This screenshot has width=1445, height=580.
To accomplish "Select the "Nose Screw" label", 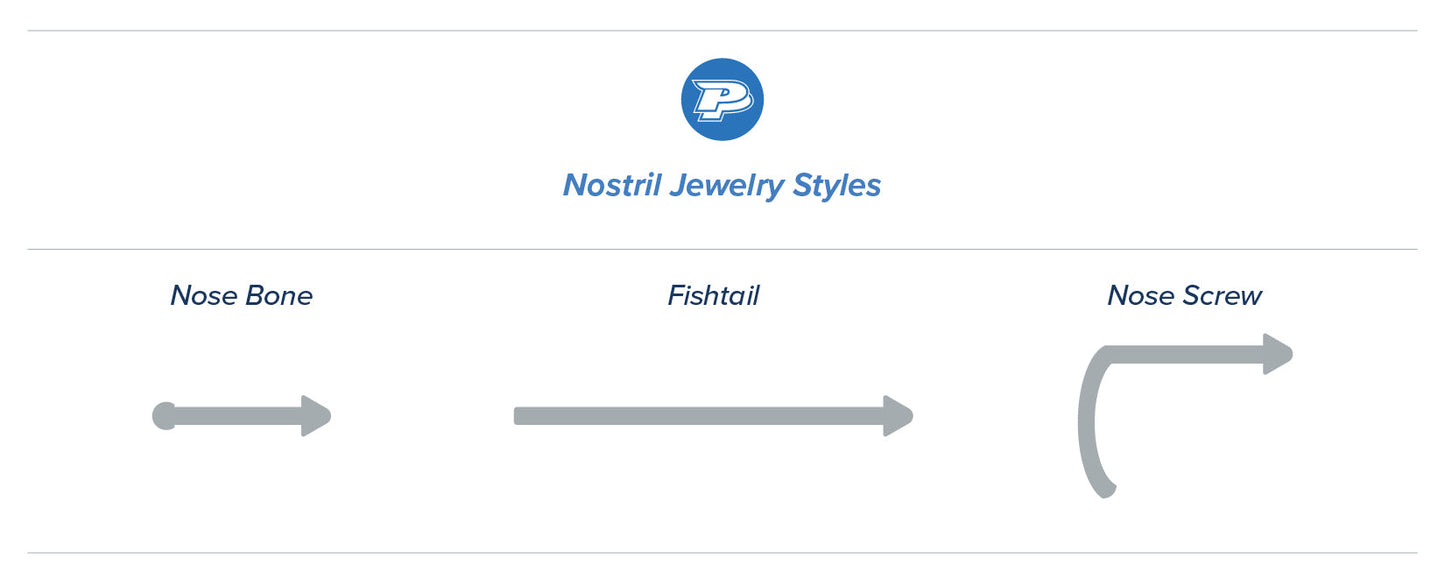I will pyautogui.click(x=1184, y=295).
